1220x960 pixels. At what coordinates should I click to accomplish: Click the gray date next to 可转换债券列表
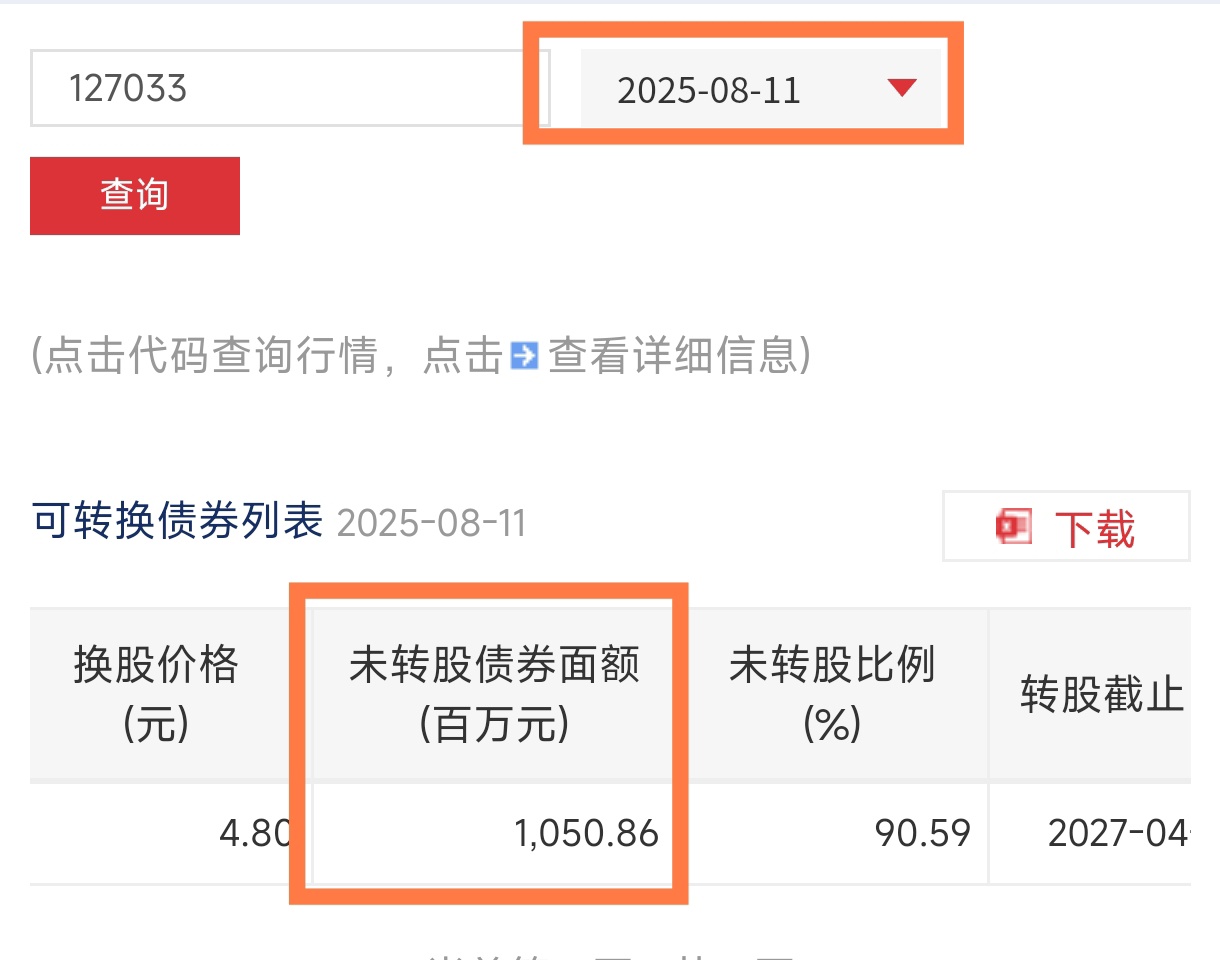click(x=431, y=523)
